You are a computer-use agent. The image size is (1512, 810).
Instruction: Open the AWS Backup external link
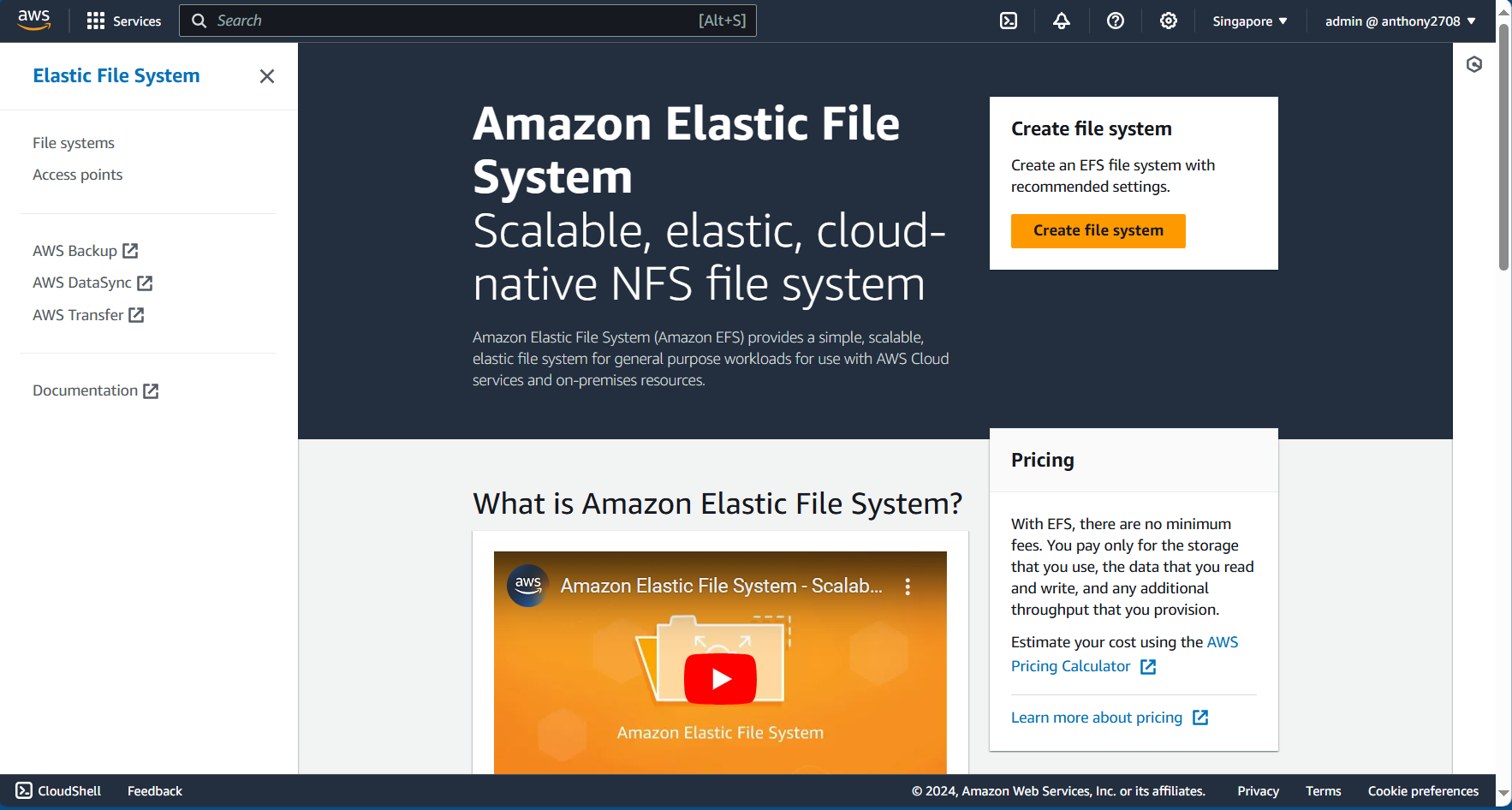point(86,251)
